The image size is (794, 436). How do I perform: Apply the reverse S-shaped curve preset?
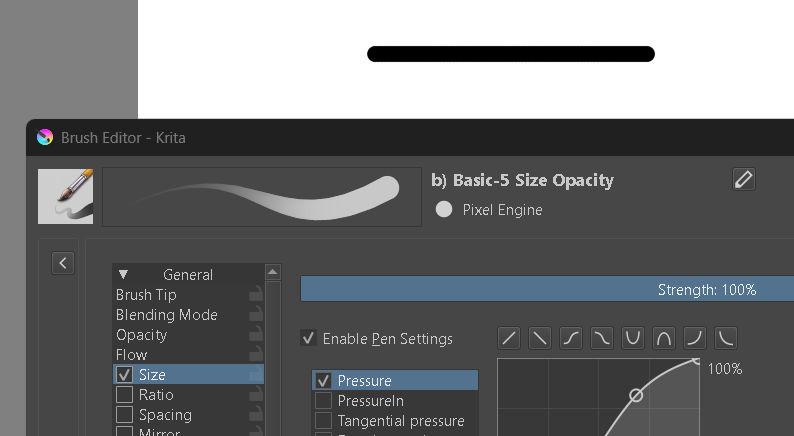coord(602,338)
